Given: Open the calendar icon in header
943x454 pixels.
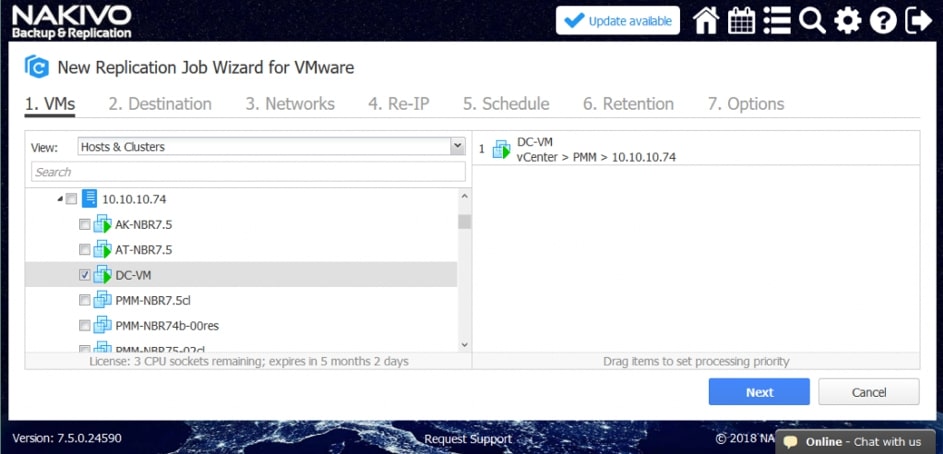Looking at the screenshot, I should pos(742,21).
